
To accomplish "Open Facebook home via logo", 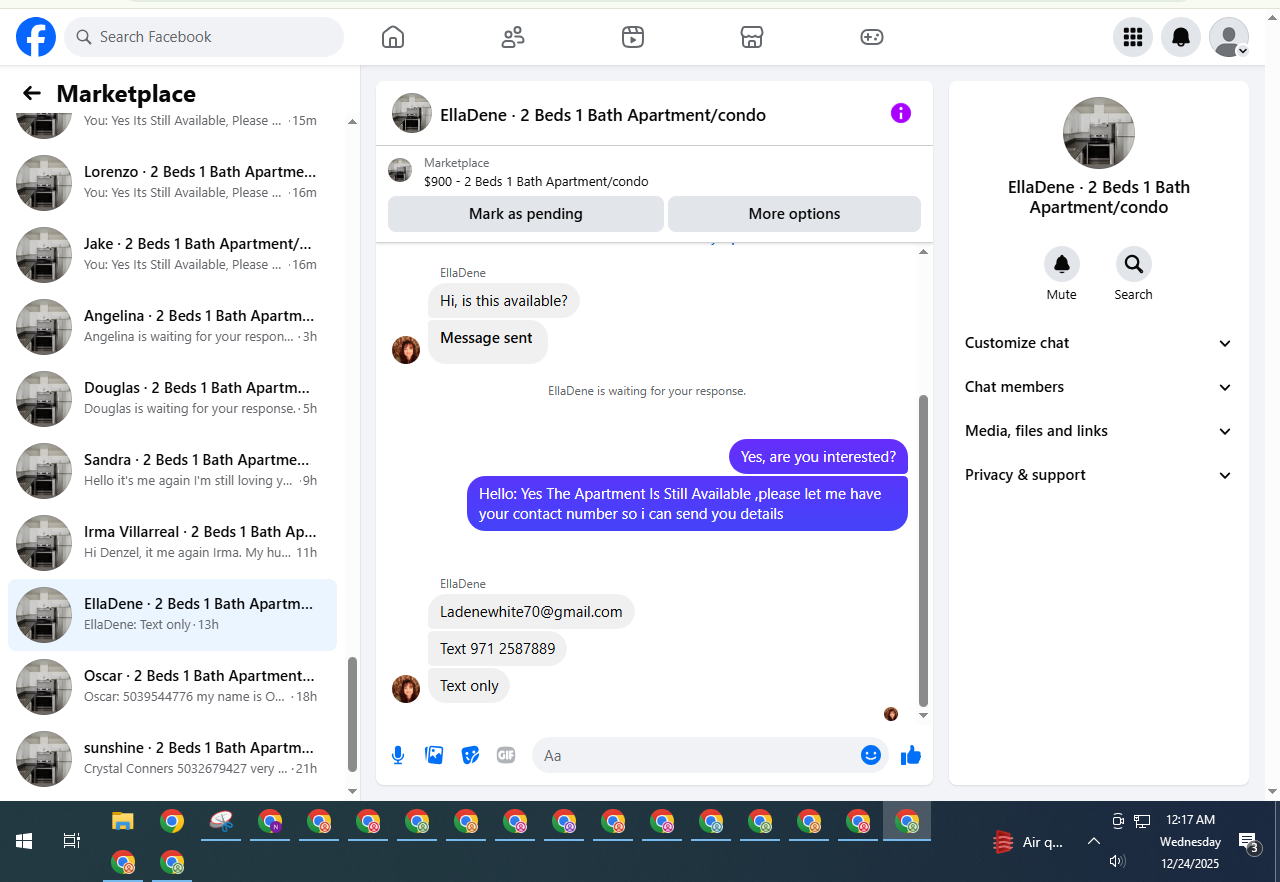I will [36, 37].
